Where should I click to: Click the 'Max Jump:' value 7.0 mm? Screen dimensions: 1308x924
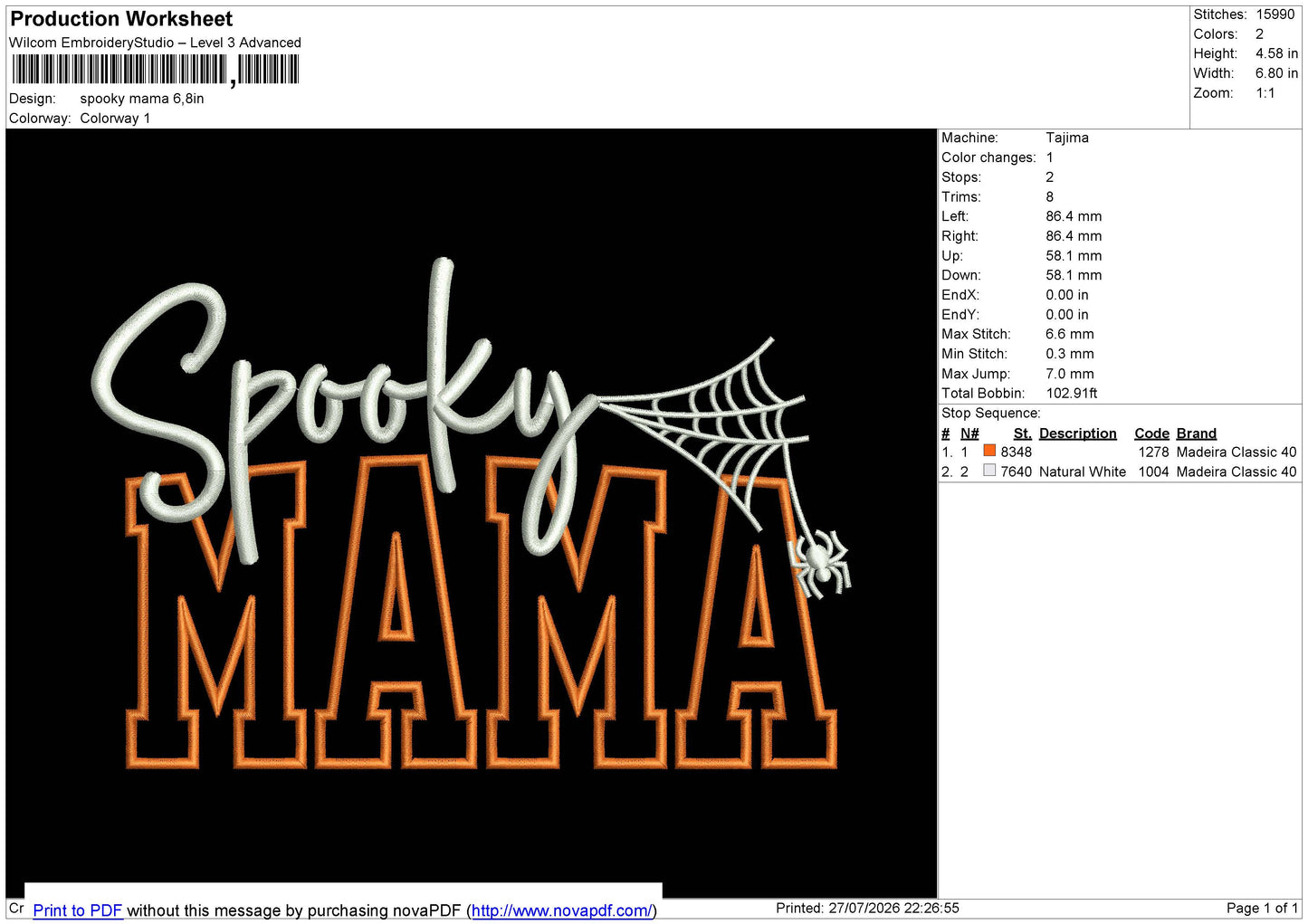1070,374
